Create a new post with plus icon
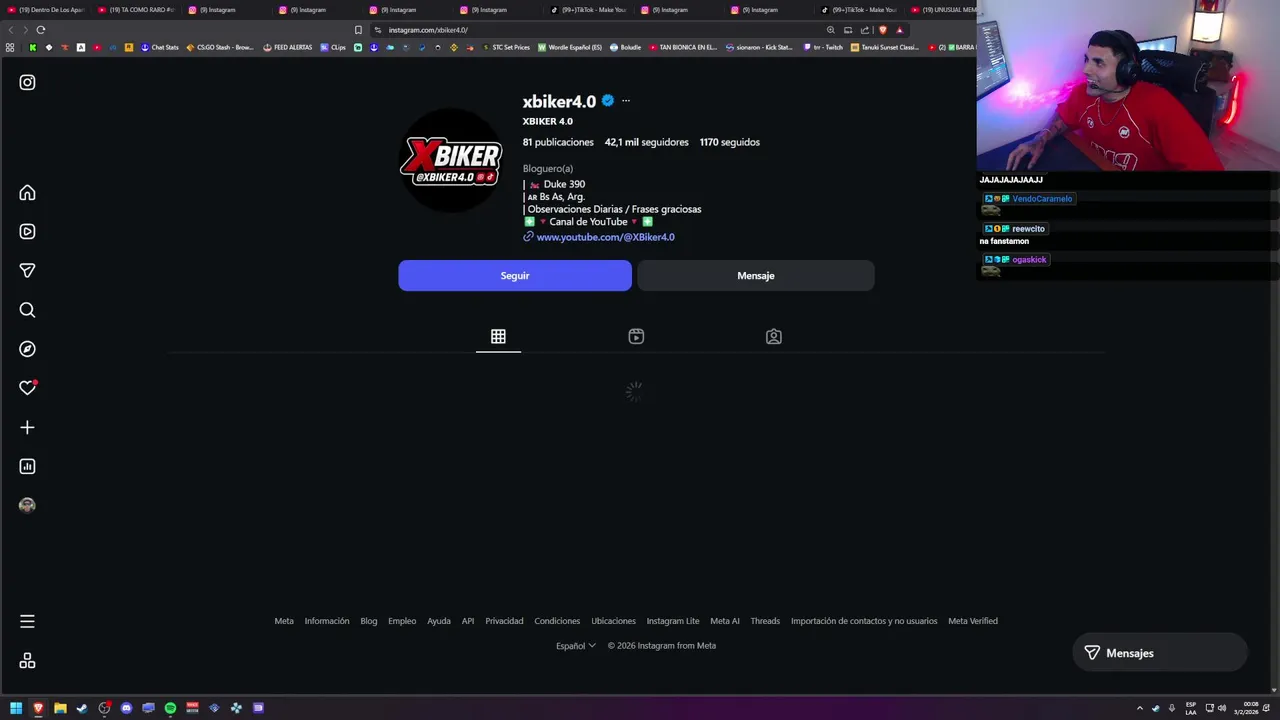 (x=27, y=427)
